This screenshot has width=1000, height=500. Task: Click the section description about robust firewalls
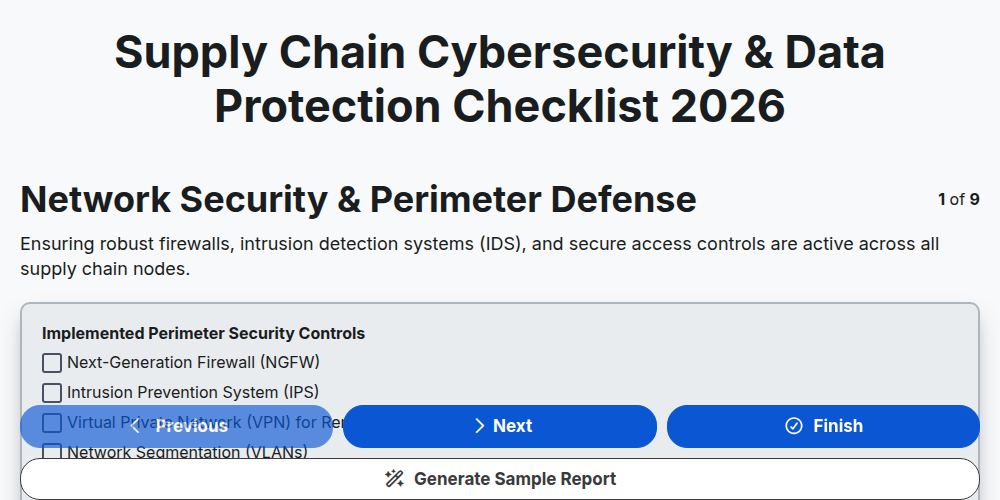click(x=480, y=256)
